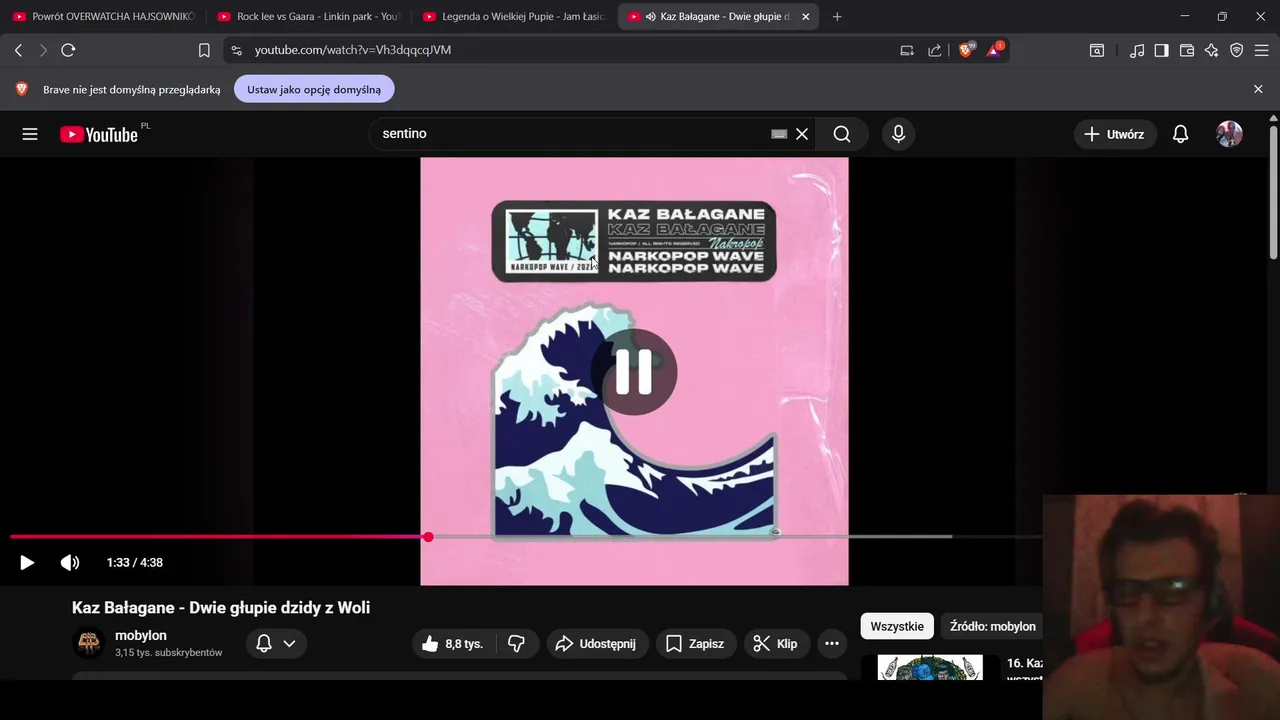
Task: Expand the subscription notification bell dropdown
Action: 276,644
